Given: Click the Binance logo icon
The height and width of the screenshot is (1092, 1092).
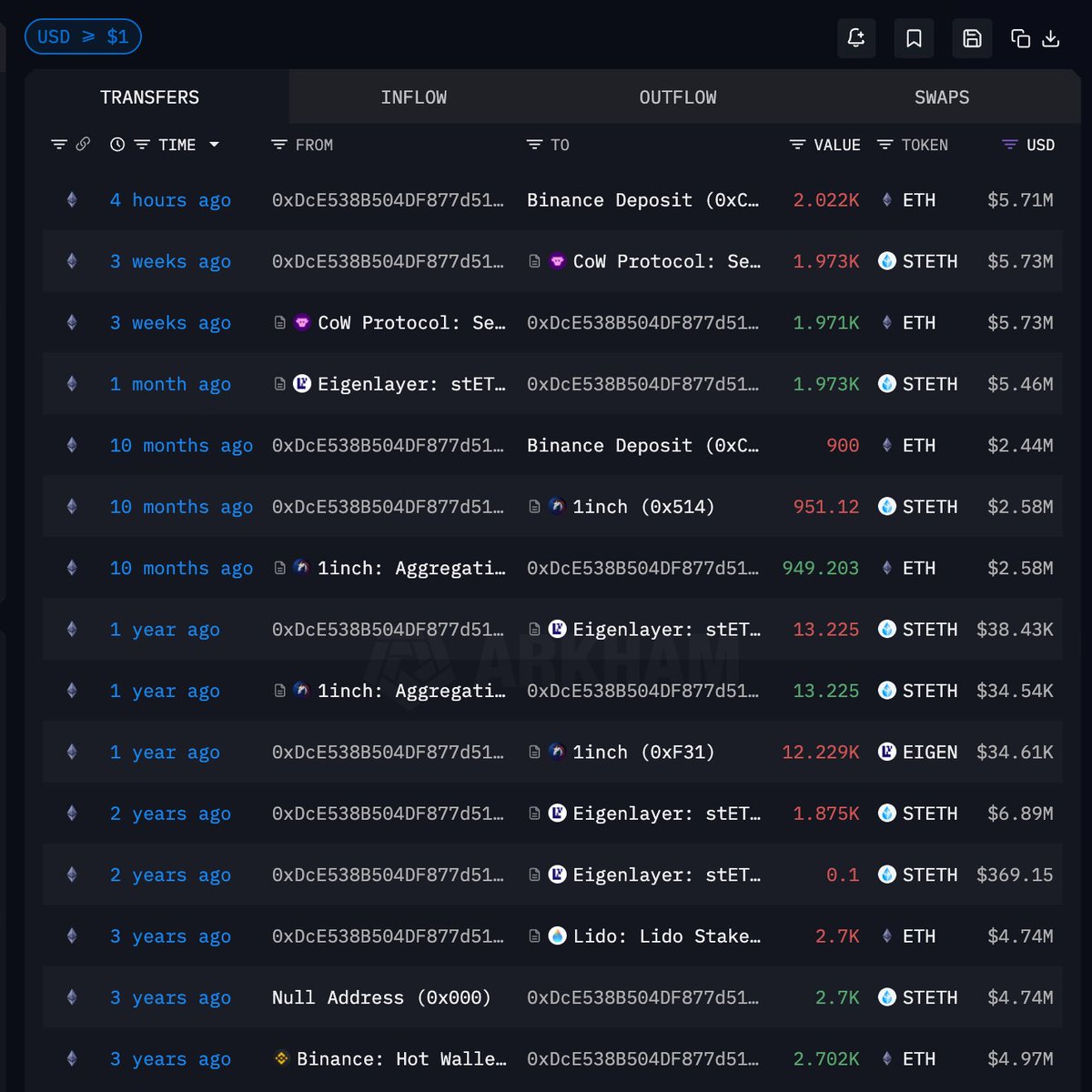Looking at the screenshot, I should pyautogui.click(x=281, y=1059).
